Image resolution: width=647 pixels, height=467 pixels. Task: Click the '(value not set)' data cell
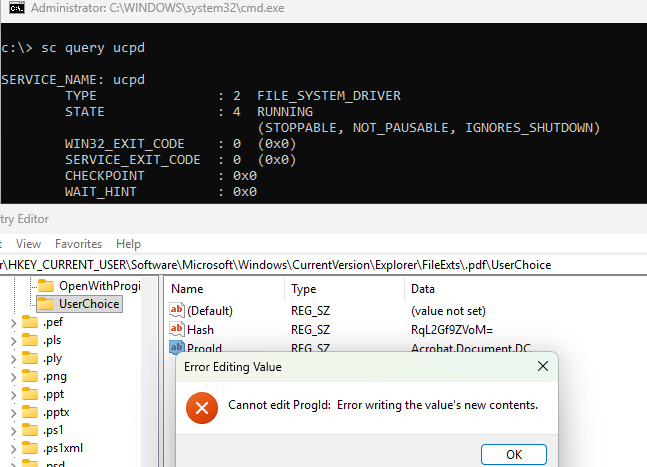point(448,311)
